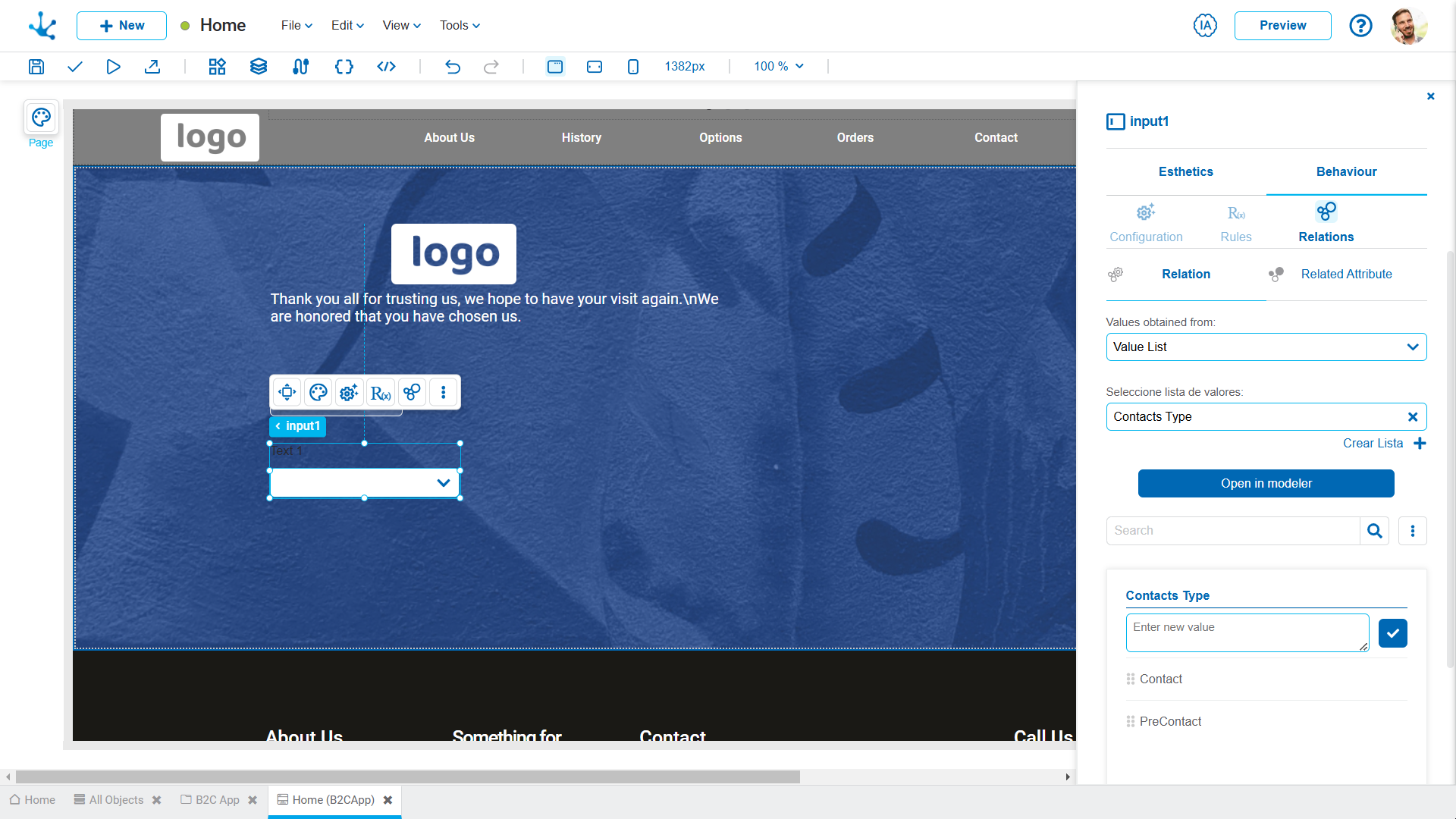Open the 100 % zoom dropdown
The width and height of the screenshot is (1456, 819).
coord(779,67)
